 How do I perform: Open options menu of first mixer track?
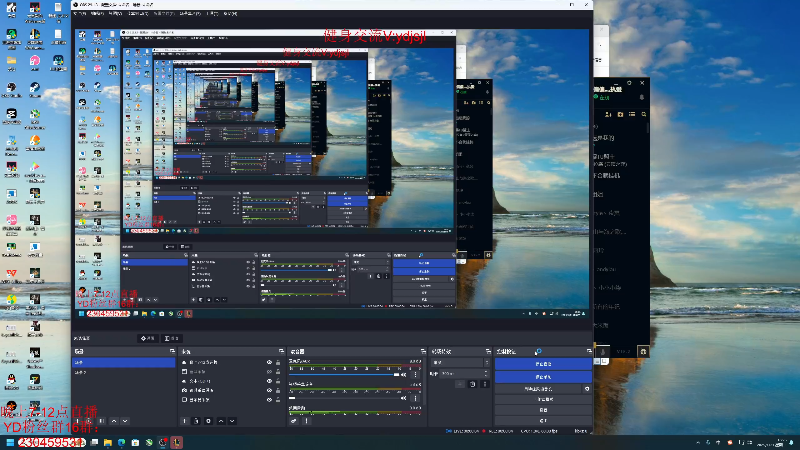point(415,375)
